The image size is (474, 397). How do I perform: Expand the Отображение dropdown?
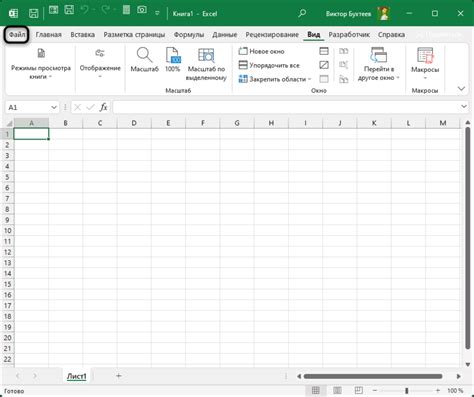100,64
